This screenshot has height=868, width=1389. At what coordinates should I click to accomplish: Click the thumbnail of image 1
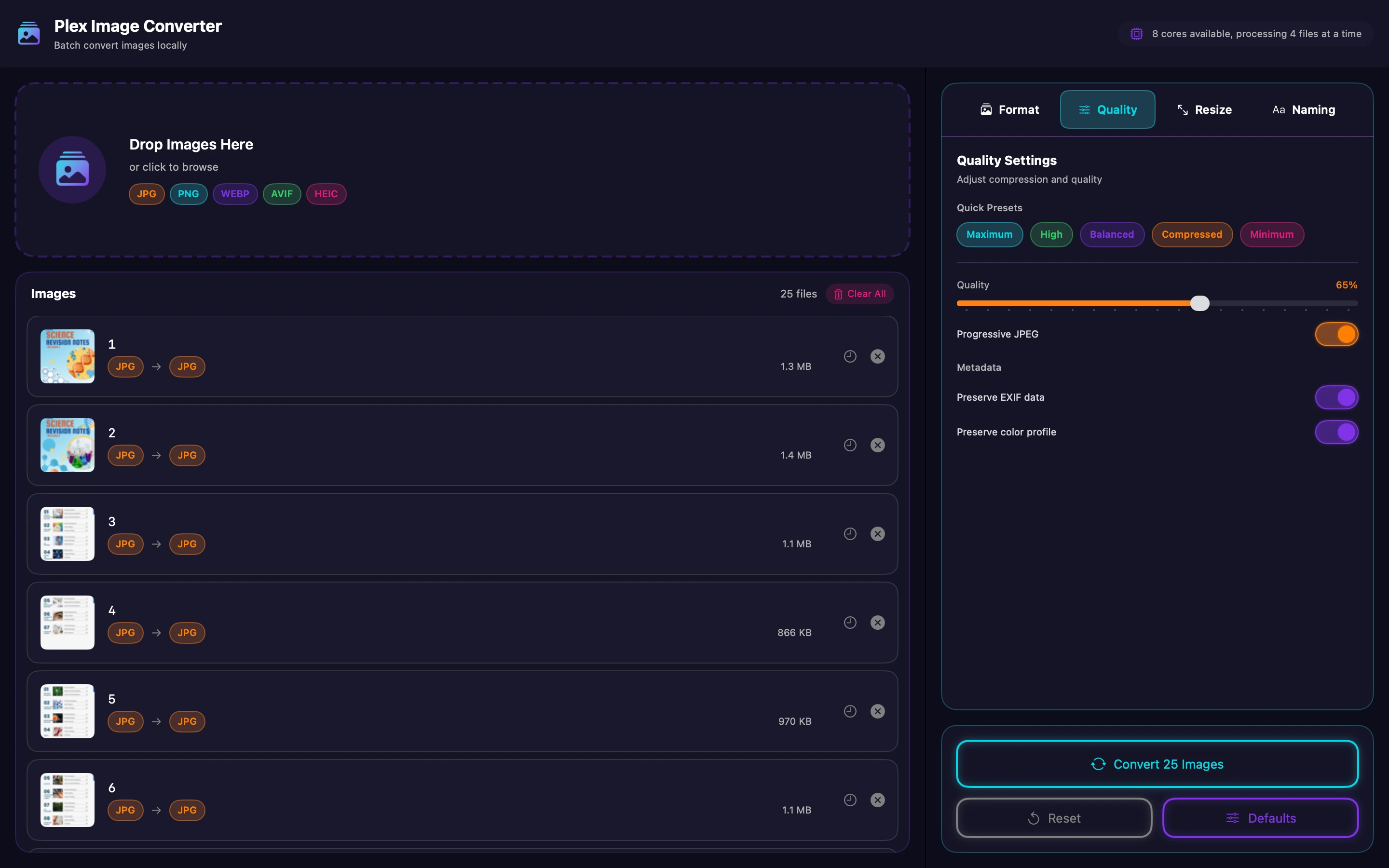tap(67, 356)
